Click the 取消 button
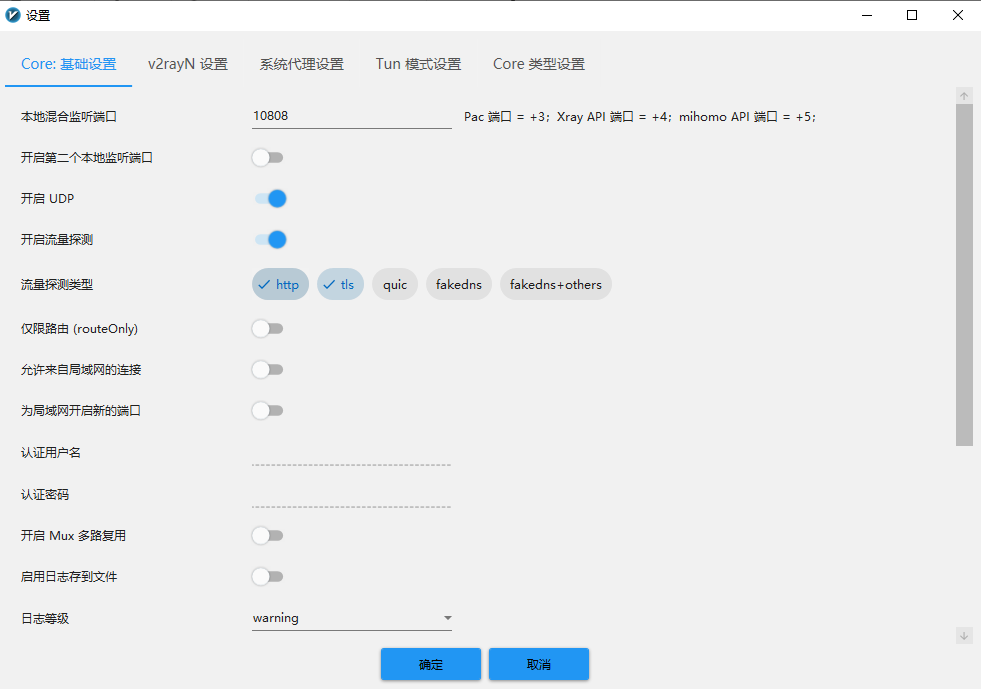The width and height of the screenshot is (981, 689). click(539, 664)
